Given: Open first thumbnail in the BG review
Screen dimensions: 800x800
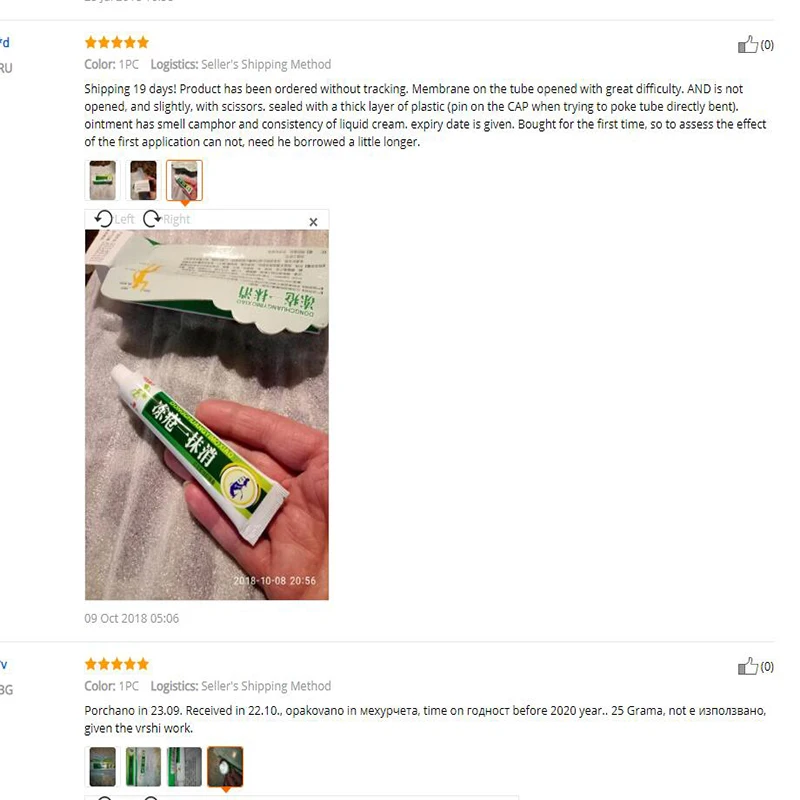Looking at the screenshot, I should click(x=103, y=766).
